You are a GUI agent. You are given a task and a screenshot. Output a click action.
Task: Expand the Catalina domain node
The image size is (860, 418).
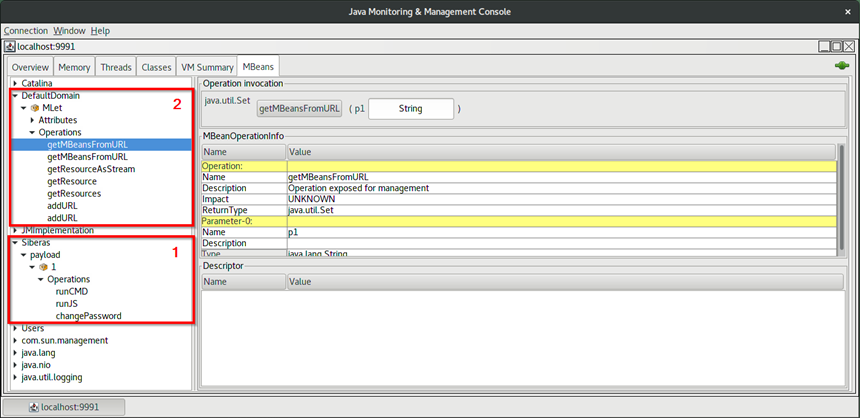tap(15, 82)
